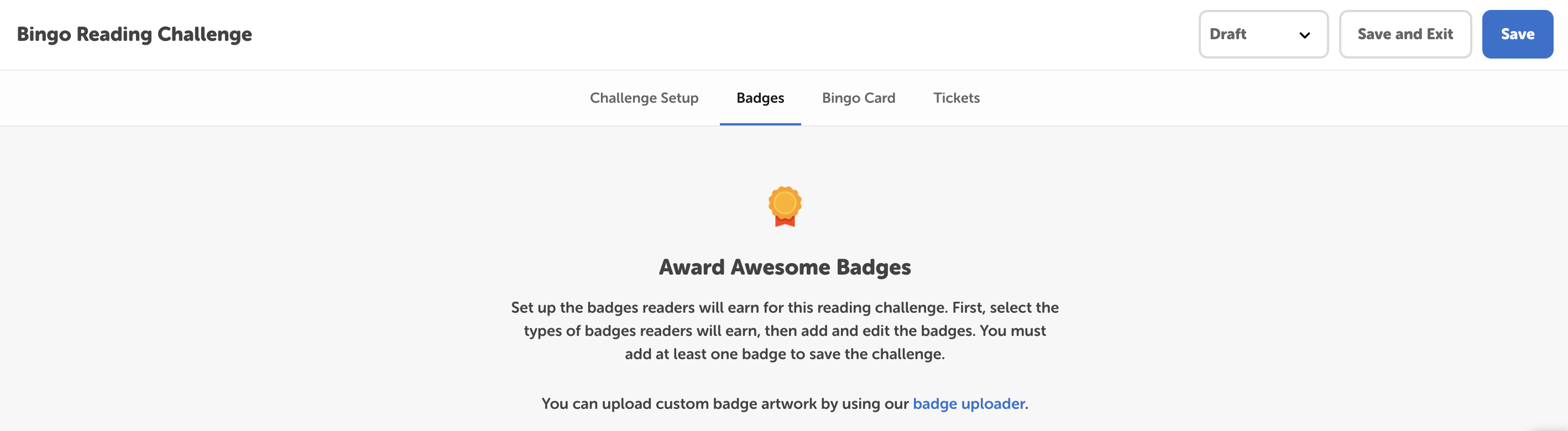Click the badge setup instructions text
This screenshot has width=1568, height=431.
point(784,330)
